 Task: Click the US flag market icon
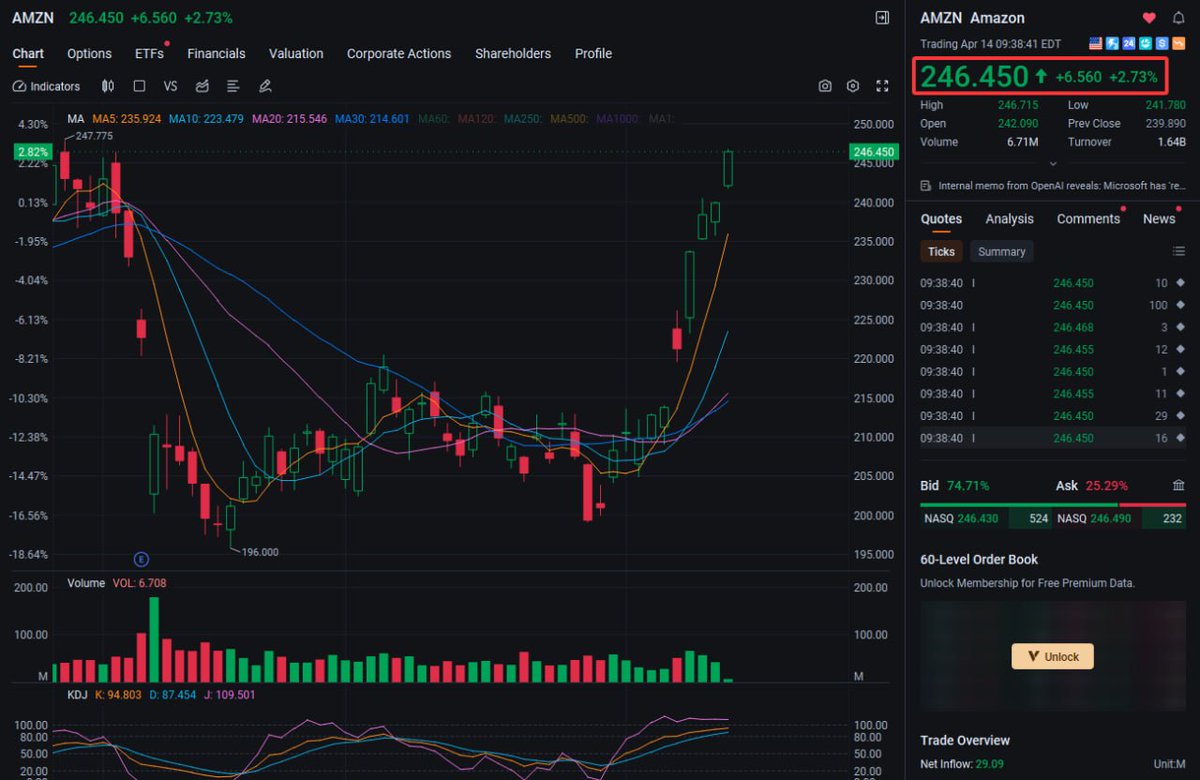click(x=1095, y=44)
